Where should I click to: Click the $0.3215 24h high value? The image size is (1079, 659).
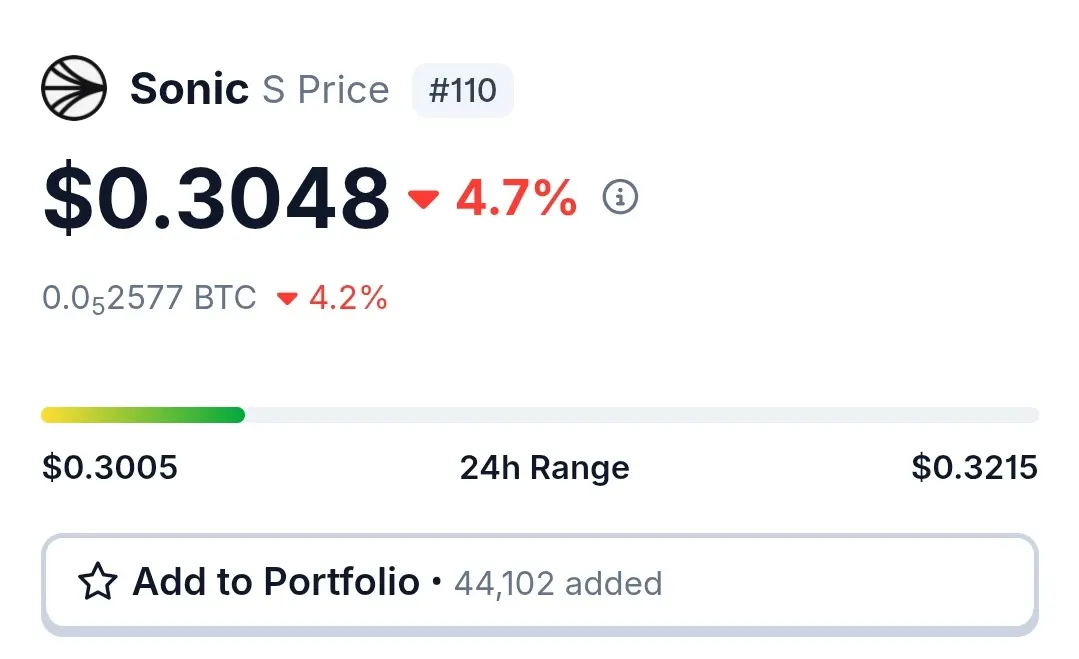pos(974,468)
